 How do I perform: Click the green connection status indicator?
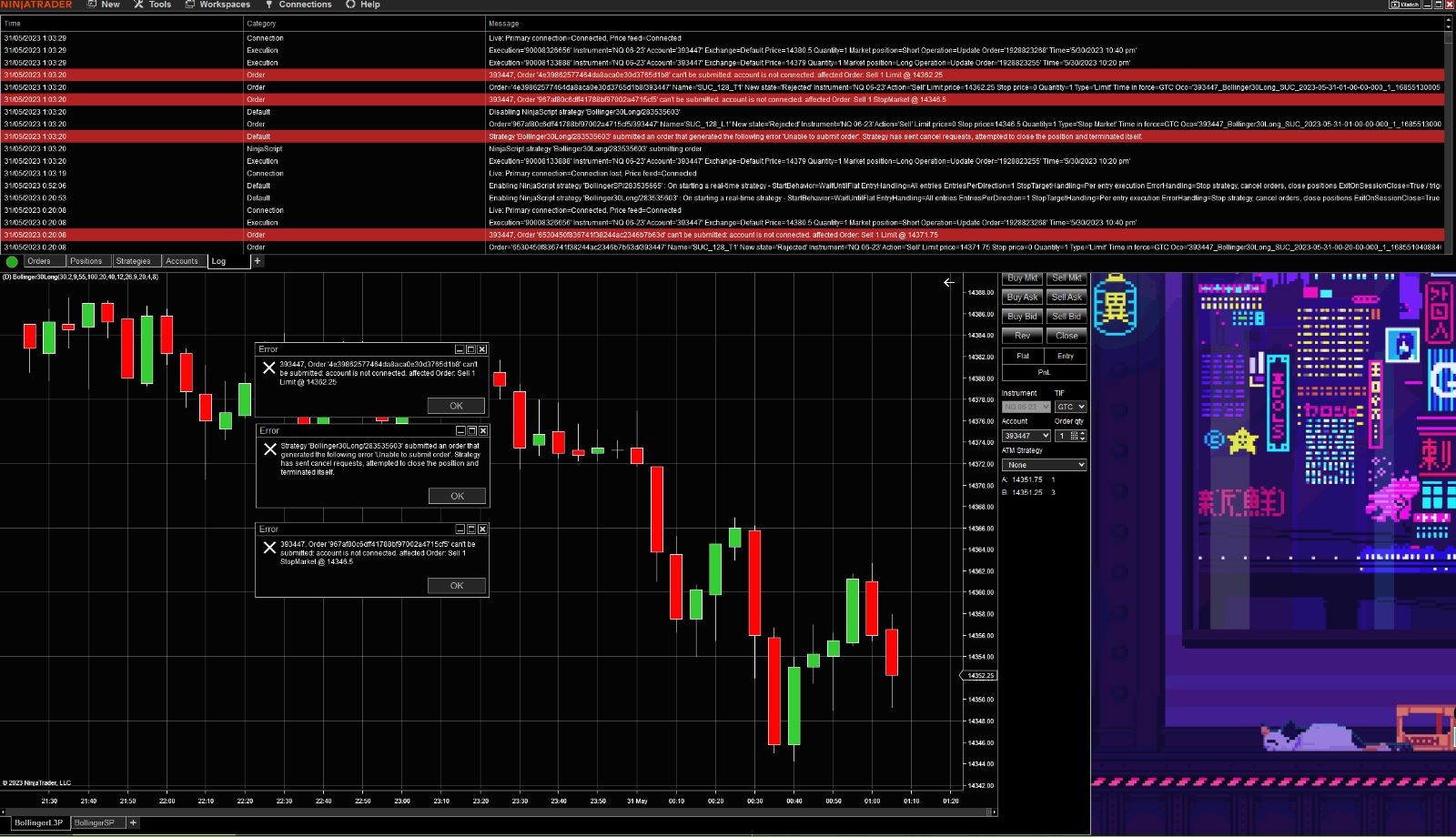click(12, 261)
